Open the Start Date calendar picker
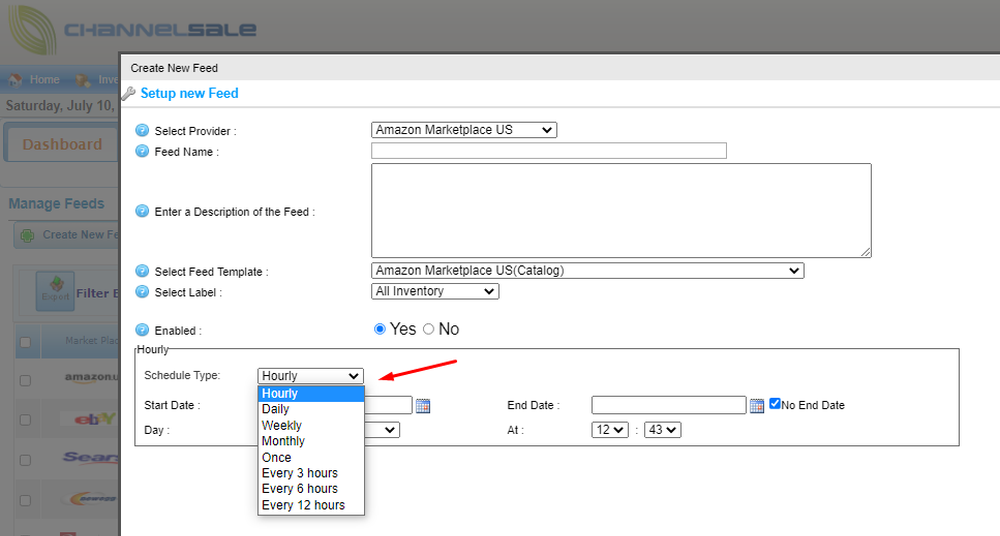Viewport: 1000px width, 536px height. 423,405
